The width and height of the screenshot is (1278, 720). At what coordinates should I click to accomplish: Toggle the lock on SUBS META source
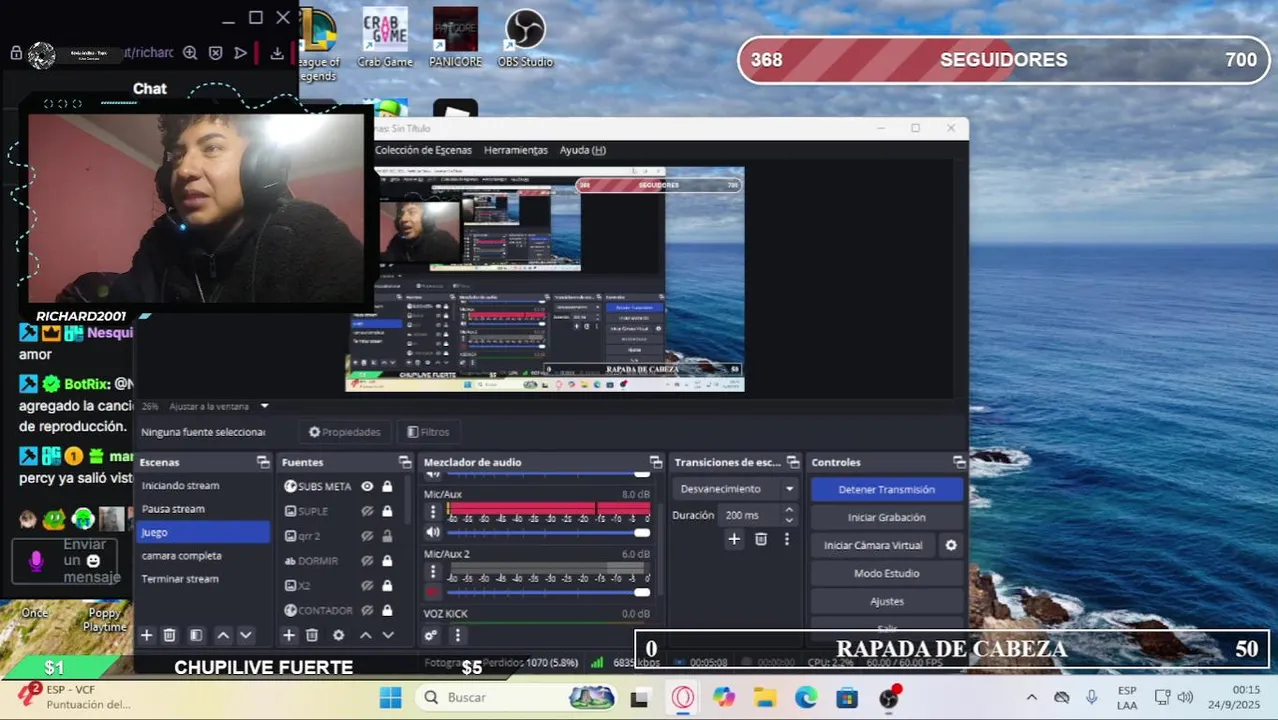(x=387, y=486)
